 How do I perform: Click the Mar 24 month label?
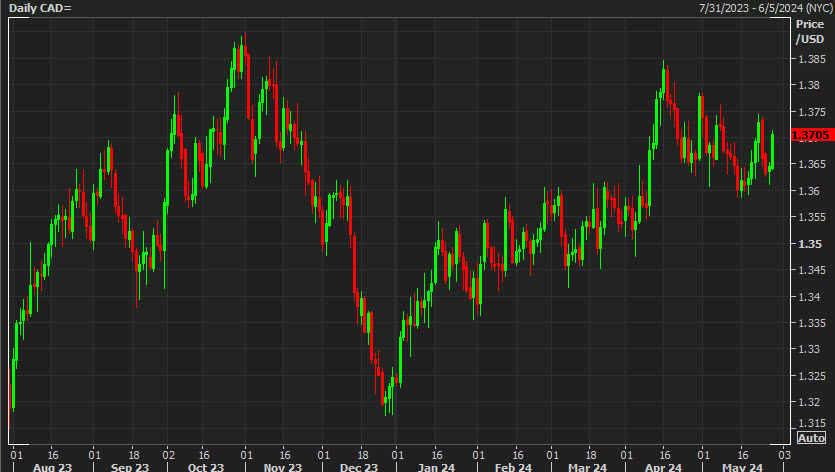(x=587, y=467)
